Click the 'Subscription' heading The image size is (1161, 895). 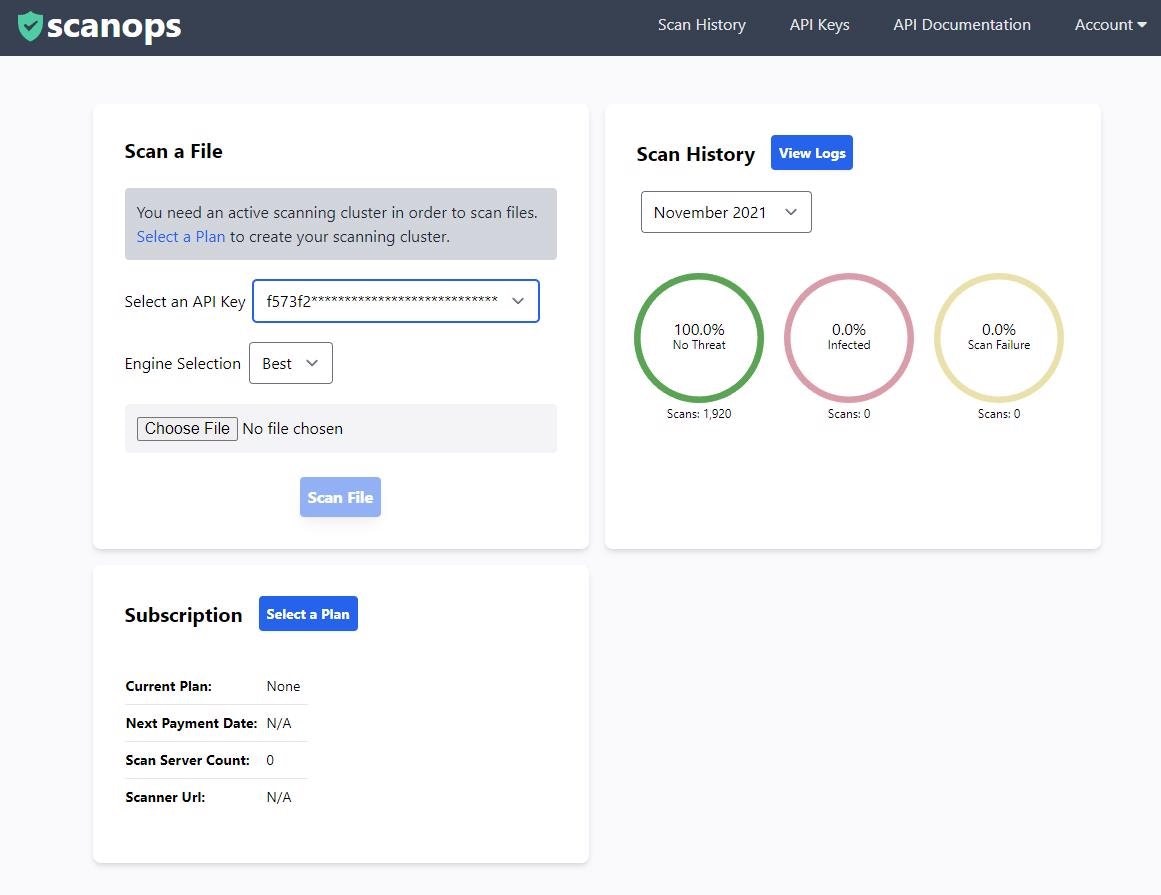tap(183, 615)
